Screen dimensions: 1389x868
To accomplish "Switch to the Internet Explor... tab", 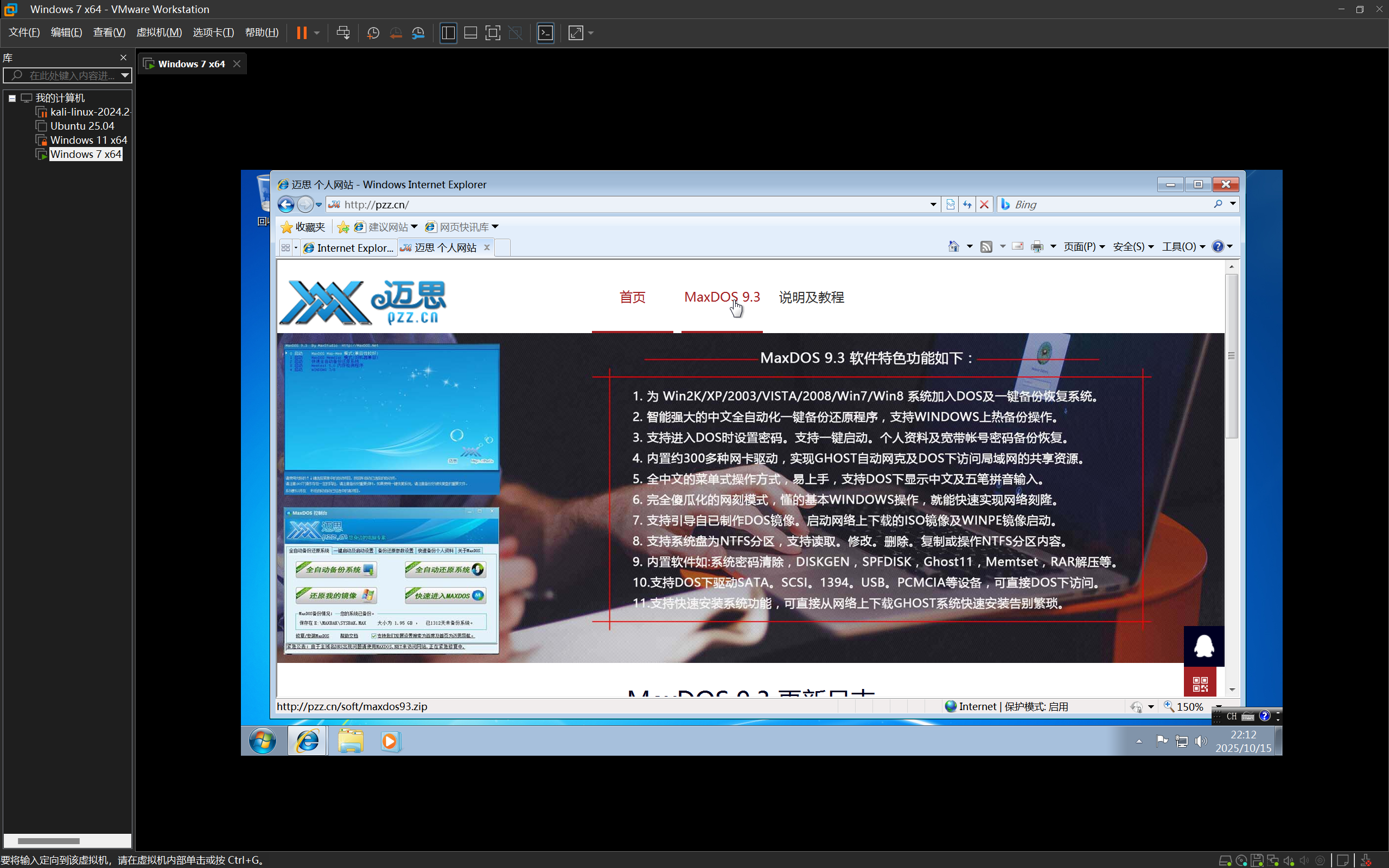I will click(349, 247).
